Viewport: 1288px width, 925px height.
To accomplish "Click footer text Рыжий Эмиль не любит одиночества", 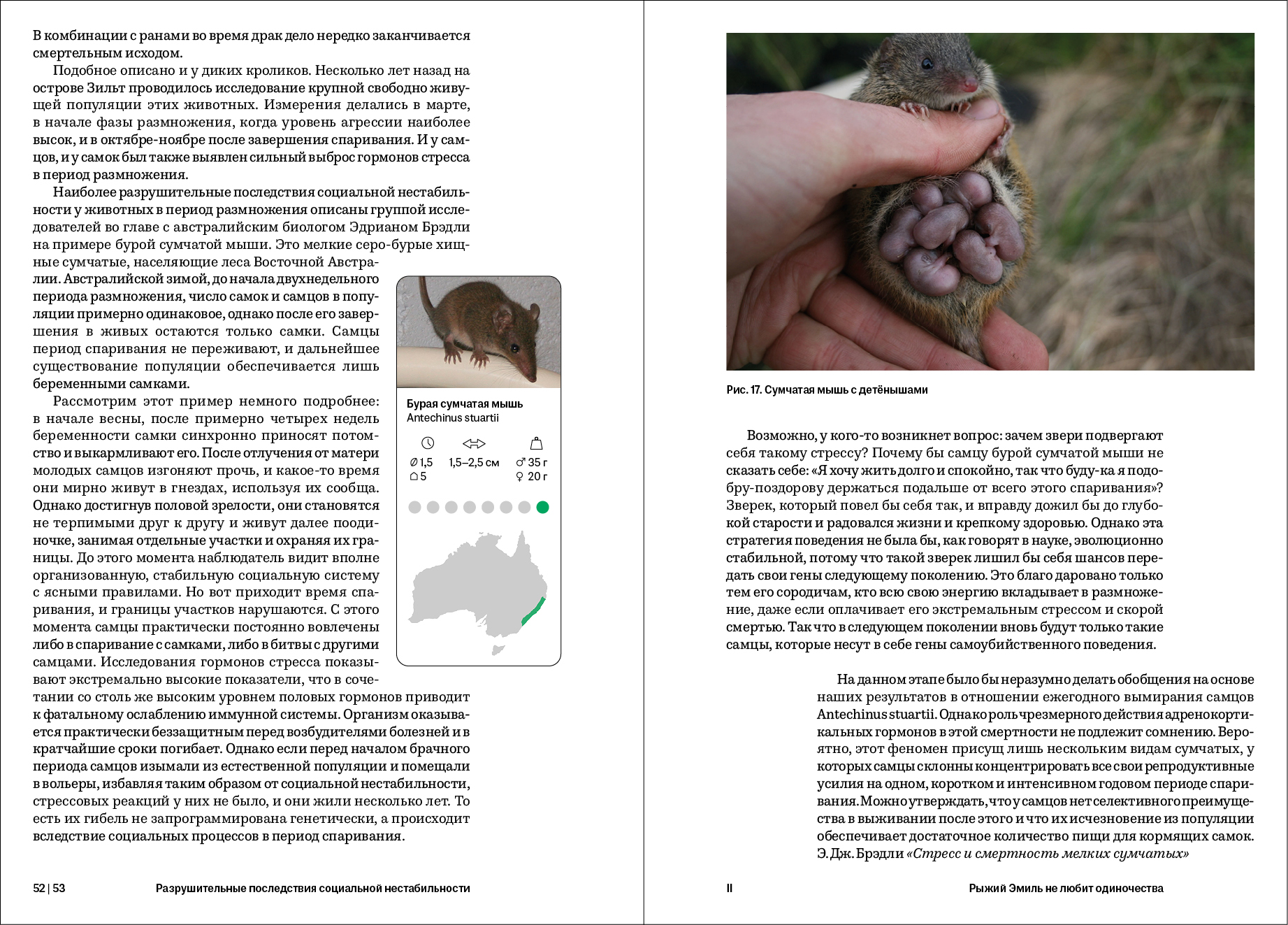I will (x=1066, y=889).
